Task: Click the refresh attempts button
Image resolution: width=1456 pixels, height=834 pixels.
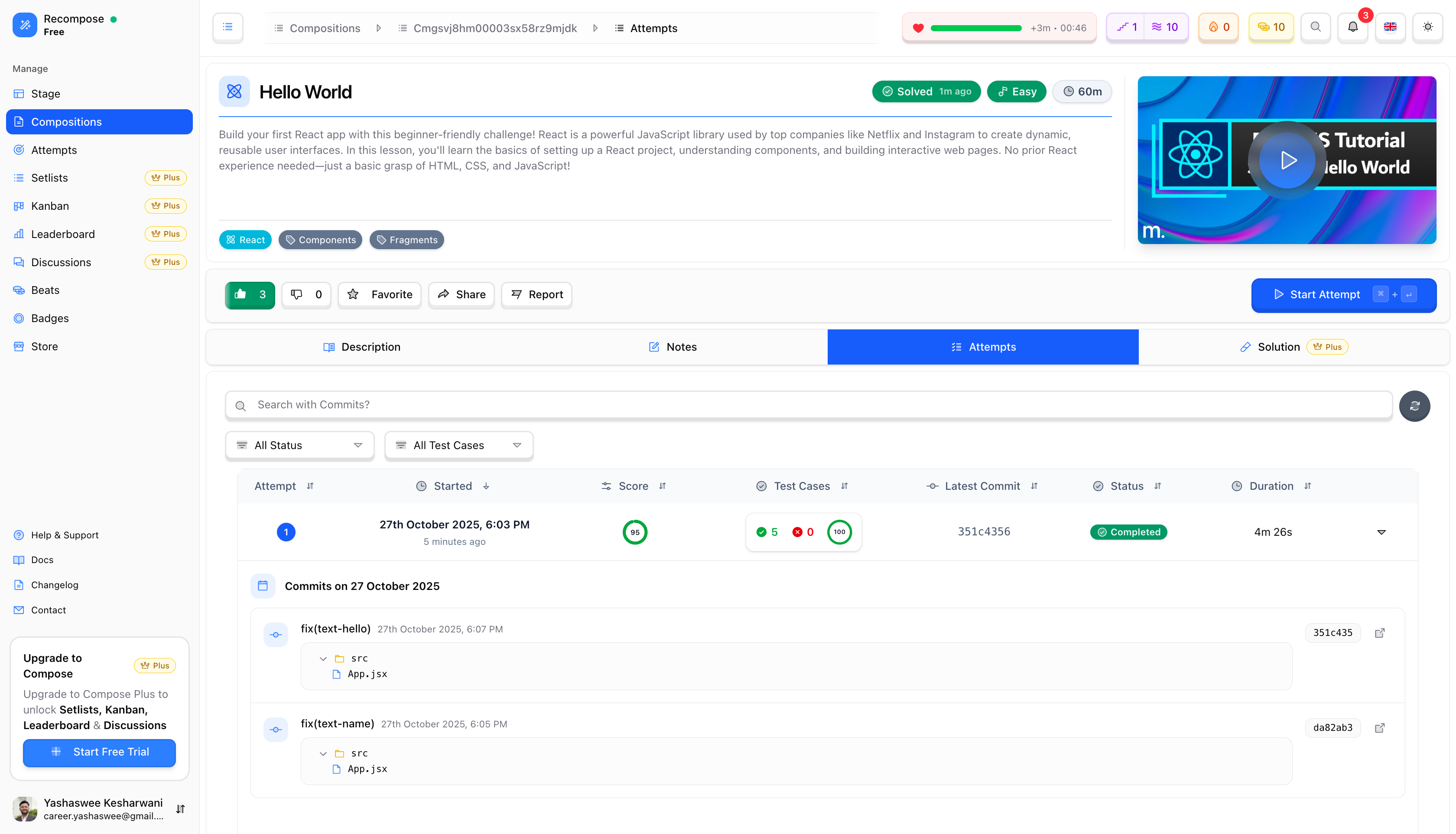Action: point(1414,406)
